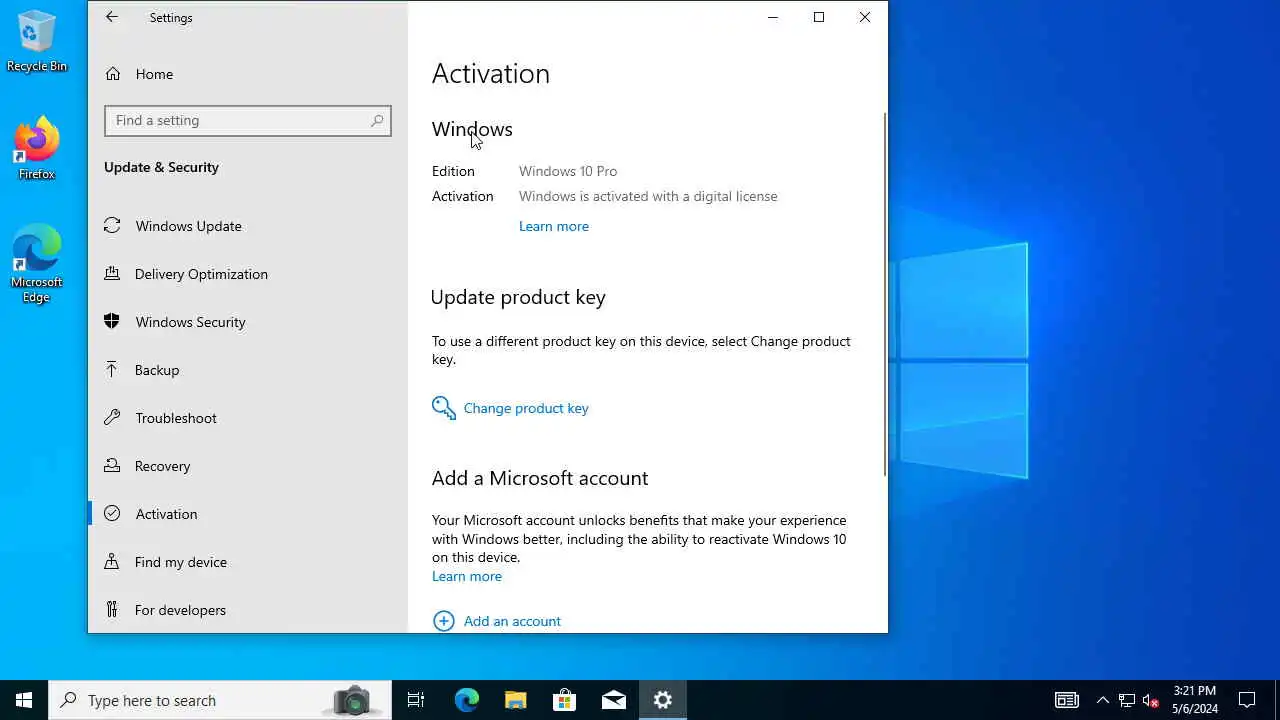
Task: Open Windows Update settings
Action: [248, 226]
